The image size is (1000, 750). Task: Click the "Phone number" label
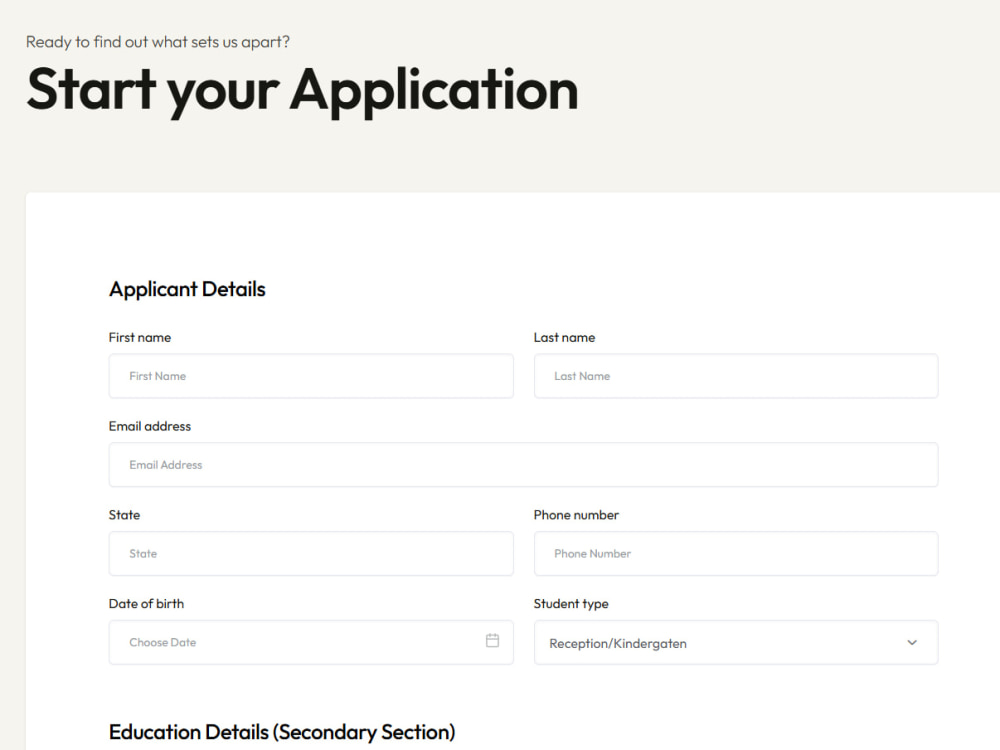click(576, 515)
